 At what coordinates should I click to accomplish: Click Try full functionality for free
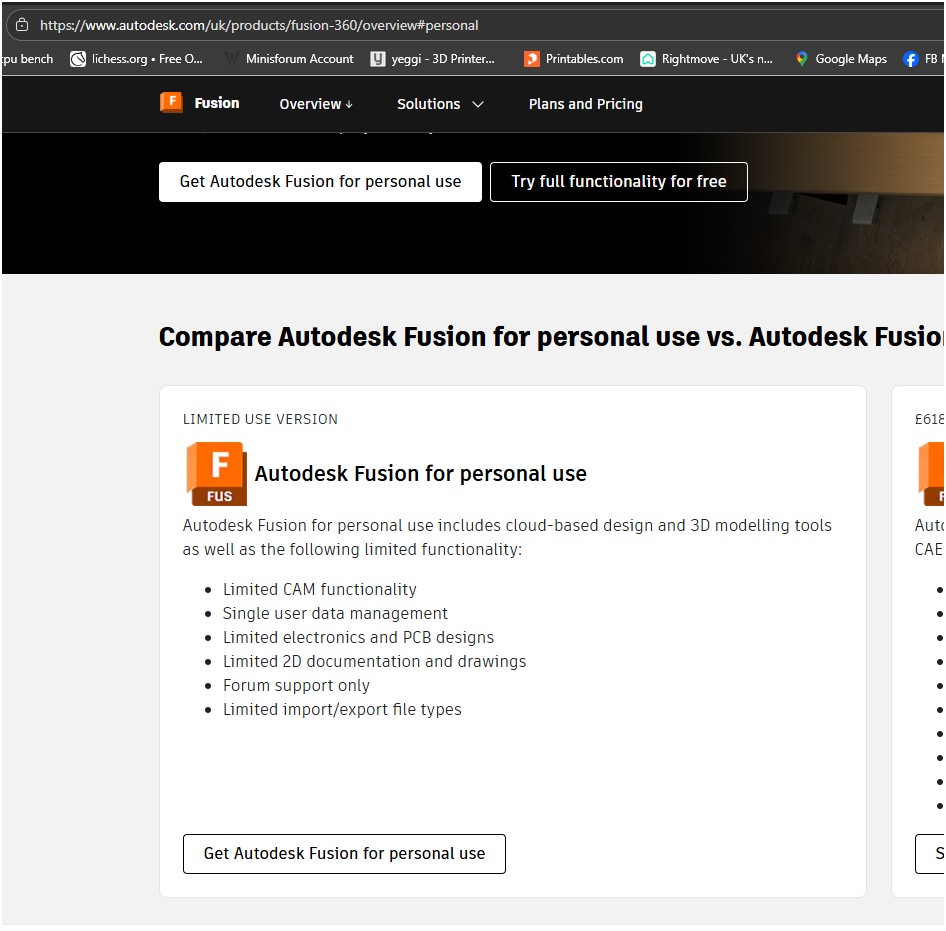click(x=618, y=182)
